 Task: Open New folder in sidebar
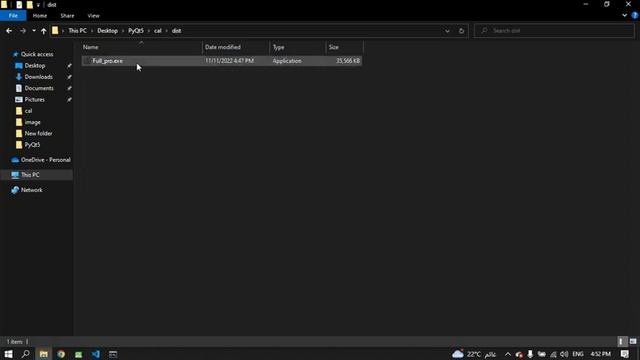click(38, 133)
